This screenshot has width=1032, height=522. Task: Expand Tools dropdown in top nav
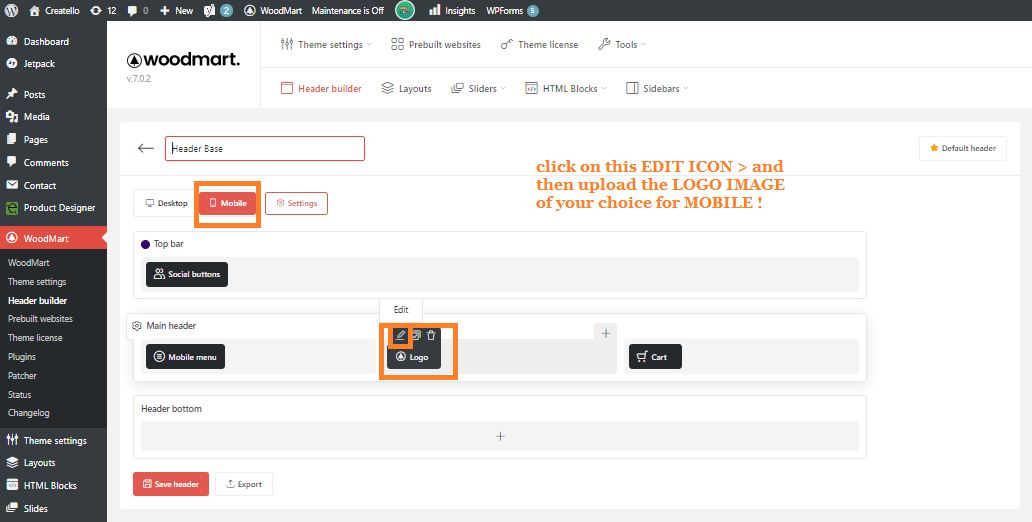point(622,45)
